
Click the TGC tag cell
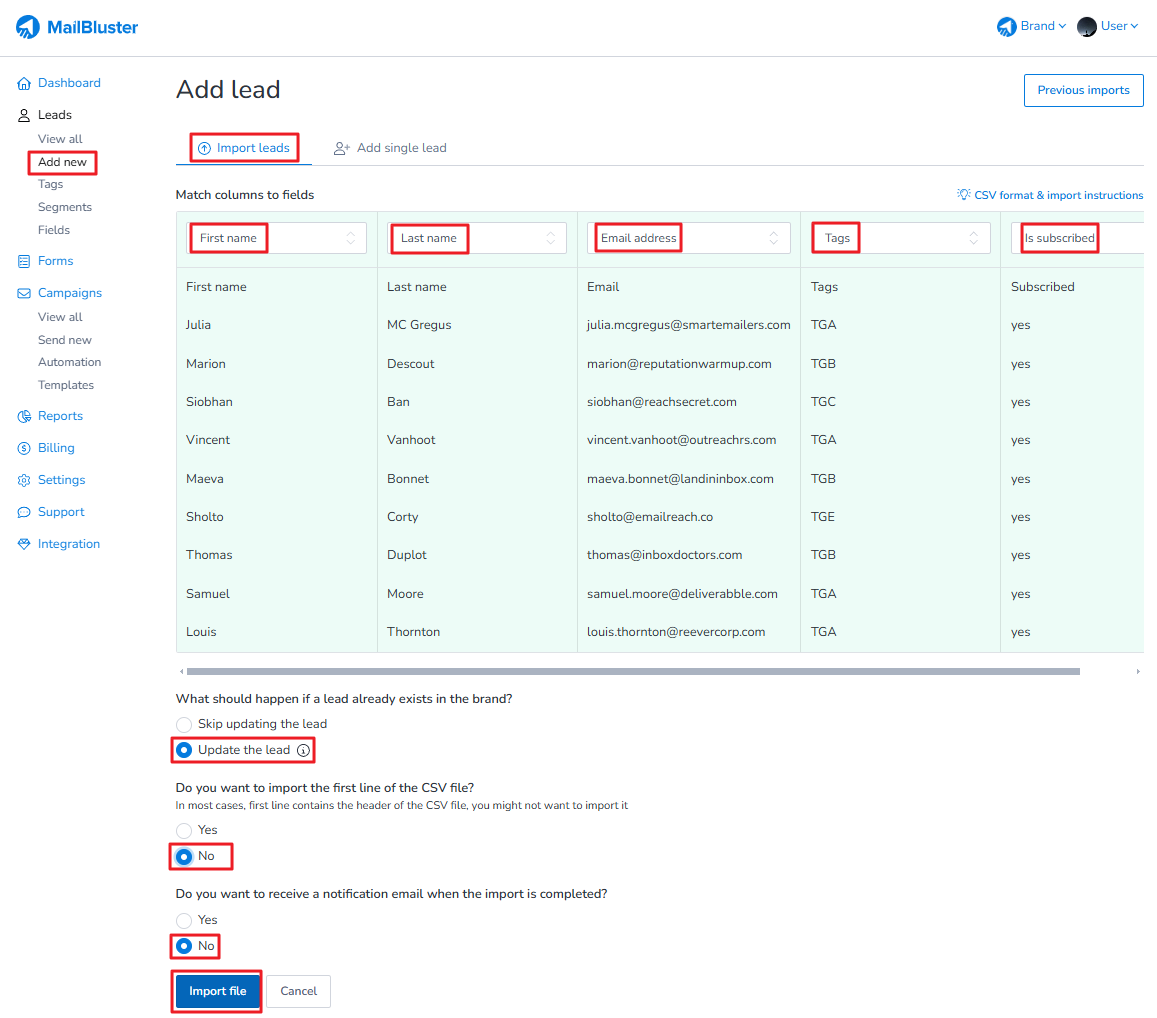(x=823, y=402)
